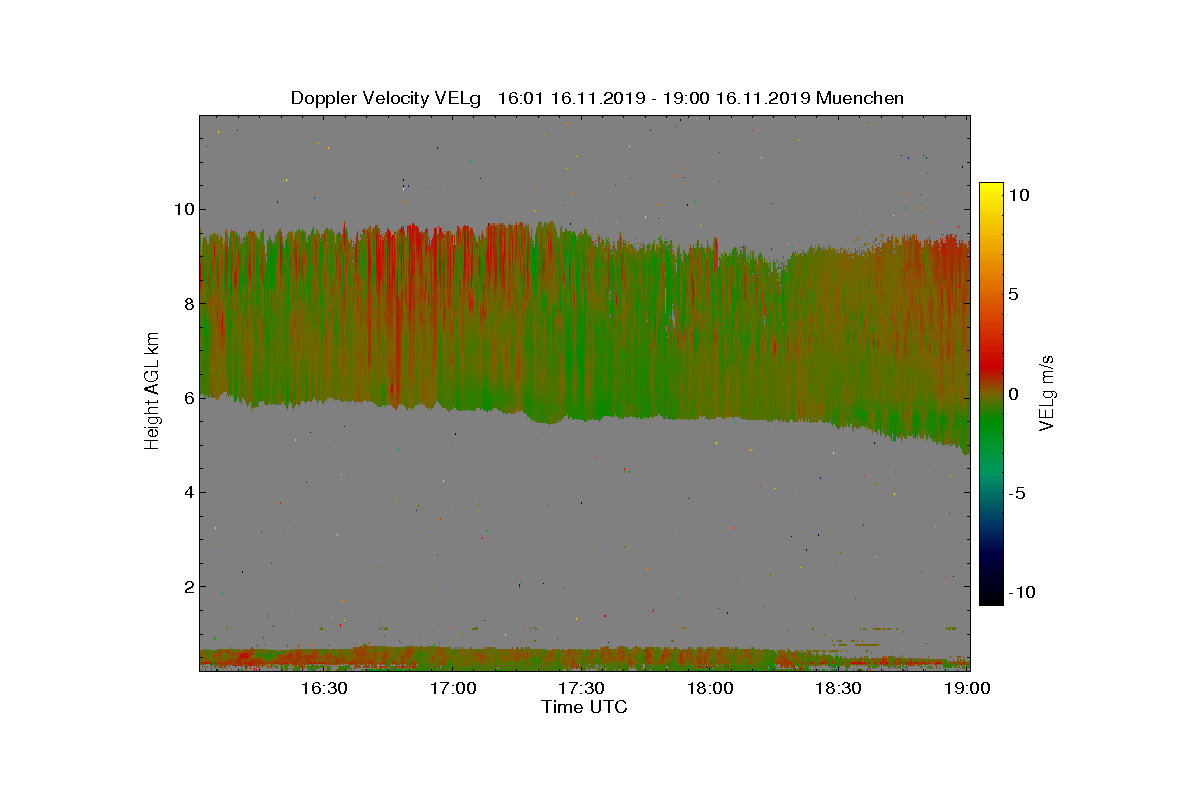Click the height tick label 4
This screenshot has height=800, width=1200.
click(187, 492)
